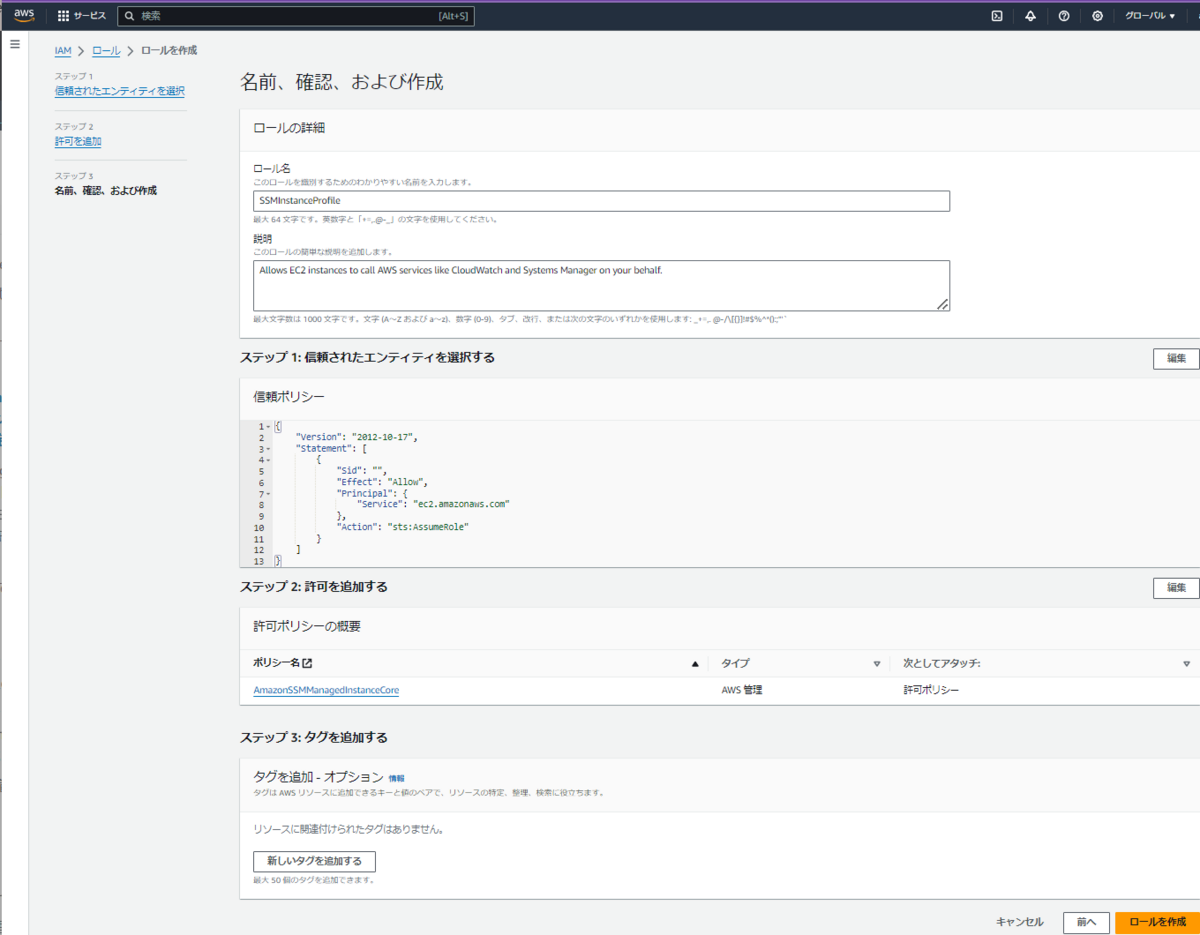Collapse JSON fold arrow on line 1
The image size is (1200, 935).
[268, 427]
